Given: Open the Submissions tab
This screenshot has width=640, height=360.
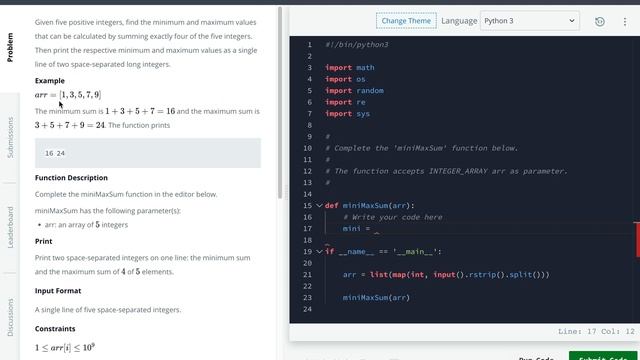Looking at the screenshot, I should 10,138.
